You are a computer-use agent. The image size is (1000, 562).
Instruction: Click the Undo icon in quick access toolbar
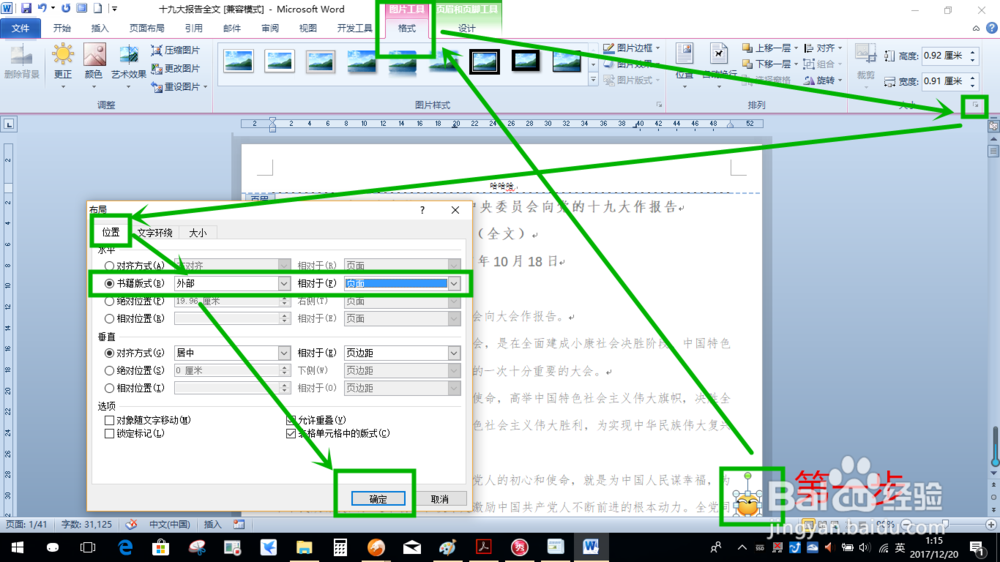[42, 8]
